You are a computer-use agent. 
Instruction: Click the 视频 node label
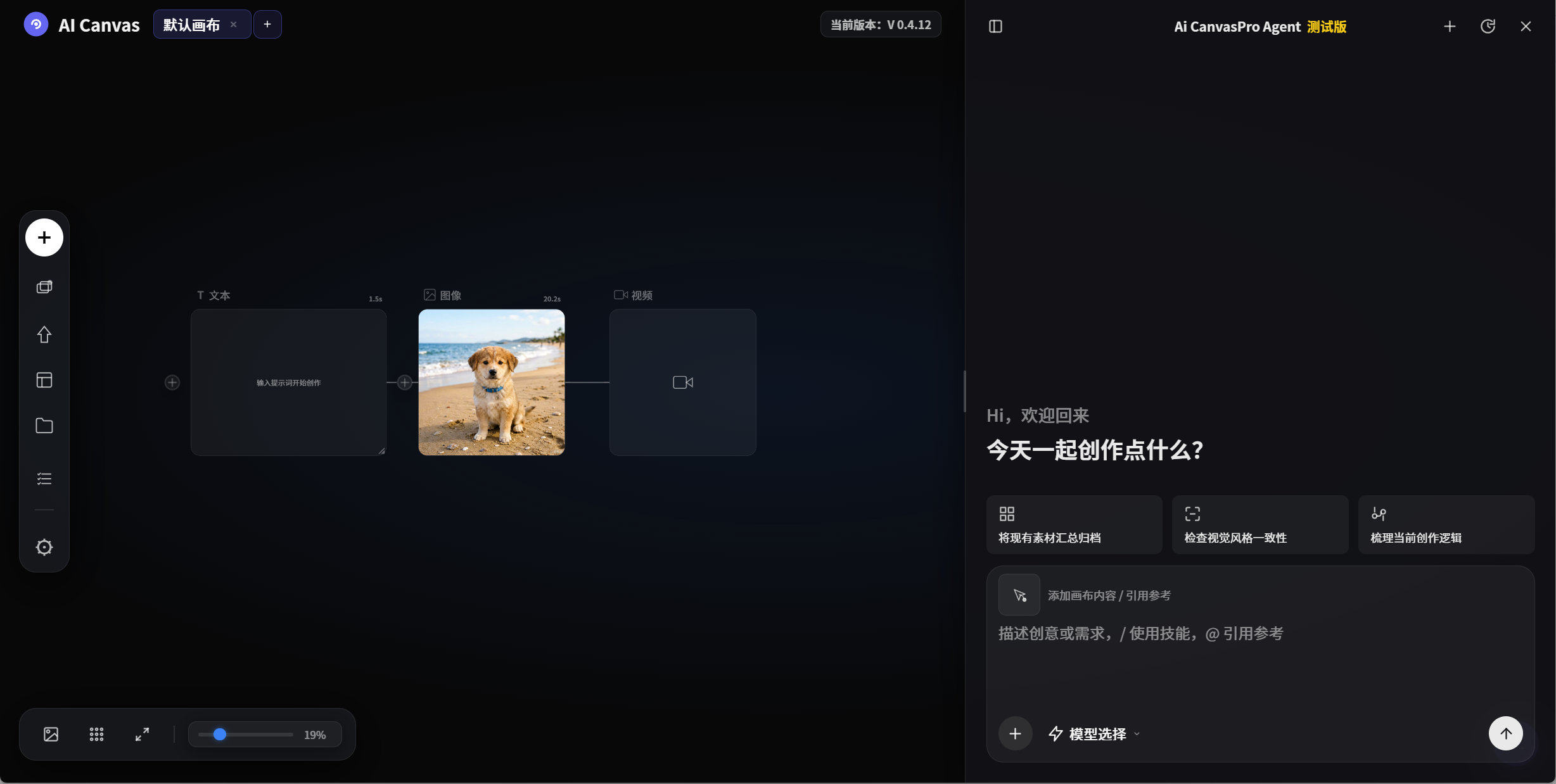pos(634,295)
